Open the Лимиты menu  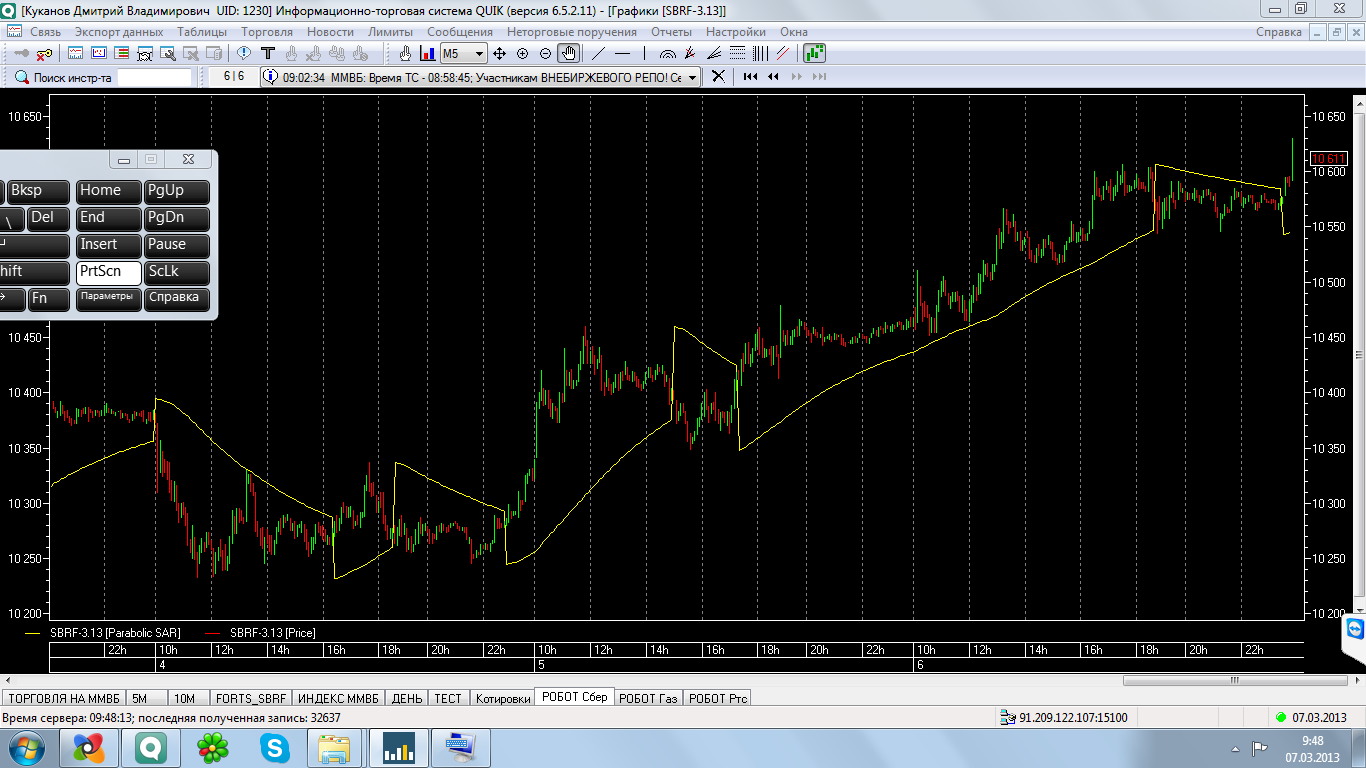pos(390,32)
